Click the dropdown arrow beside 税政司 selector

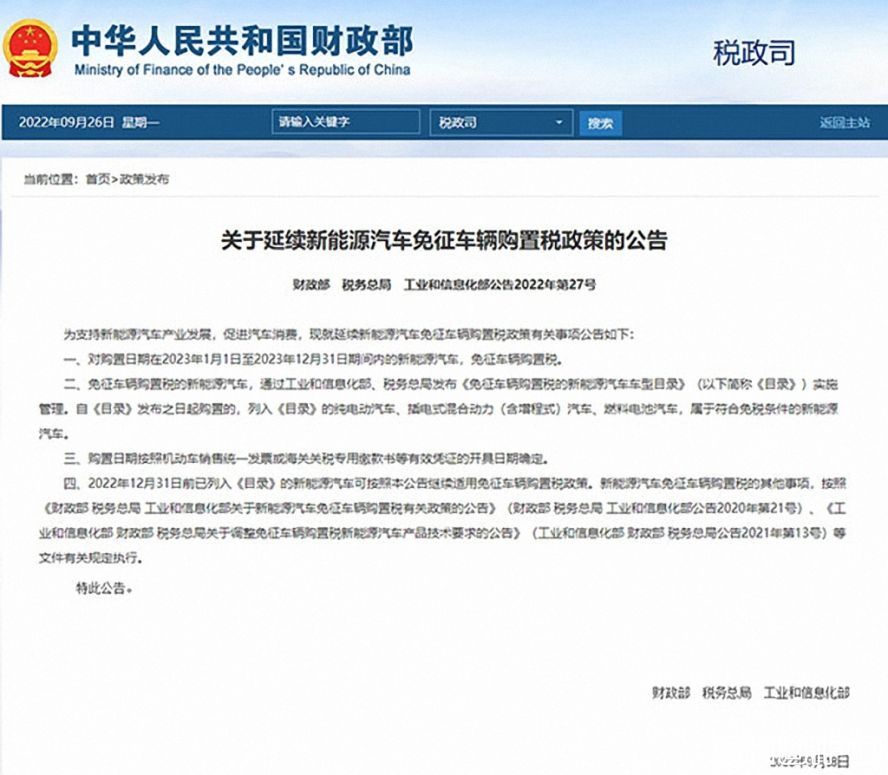pyautogui.click(x=557, y=122)
